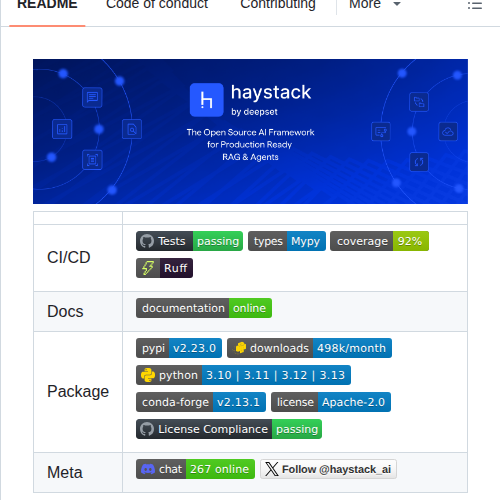The width and height of the screenshot is (500, 500).
Task: Select the Docs row label
Action: pyautogui.click(x=65, y=311)
